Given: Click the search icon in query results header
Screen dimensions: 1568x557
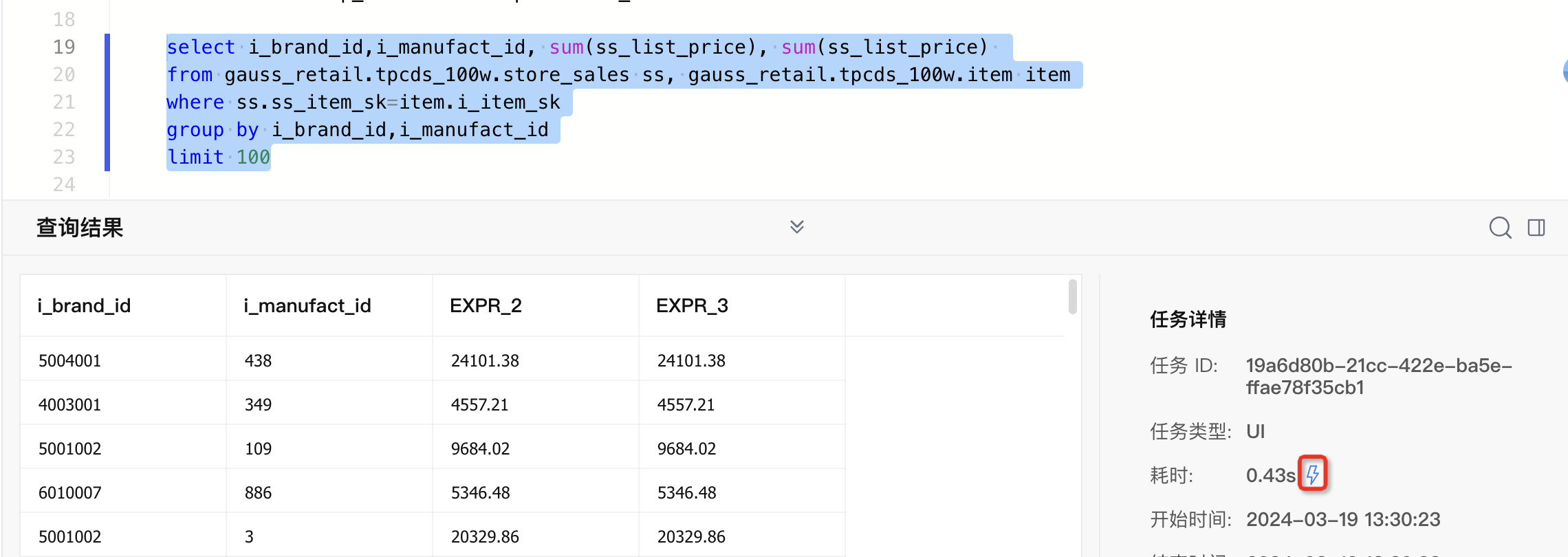Looking at the screenshot, I should pos(1500,228).
